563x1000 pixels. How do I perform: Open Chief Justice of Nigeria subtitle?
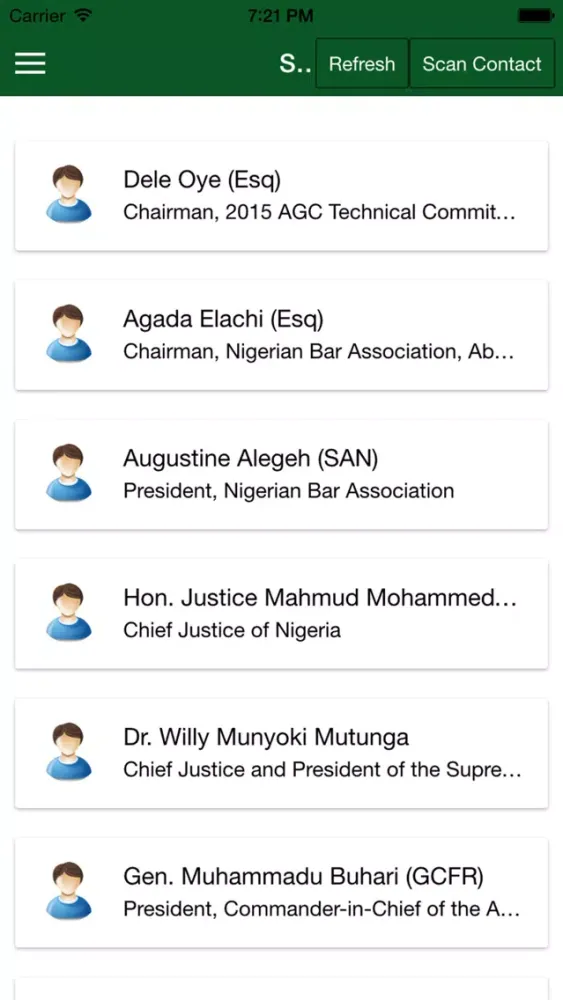[232, 630]
